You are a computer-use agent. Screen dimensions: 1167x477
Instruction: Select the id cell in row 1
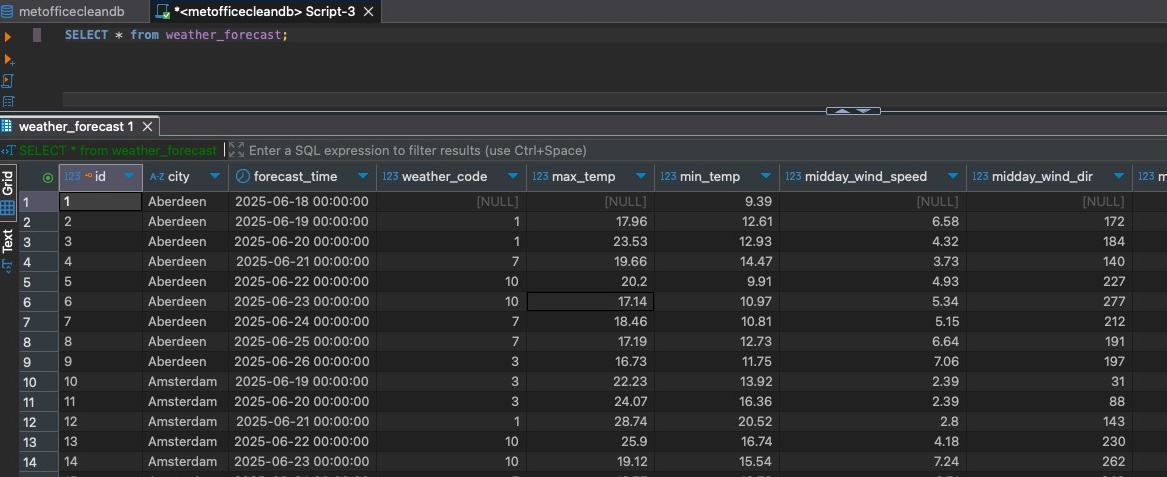pyautogui.click(x=100, y=201)
